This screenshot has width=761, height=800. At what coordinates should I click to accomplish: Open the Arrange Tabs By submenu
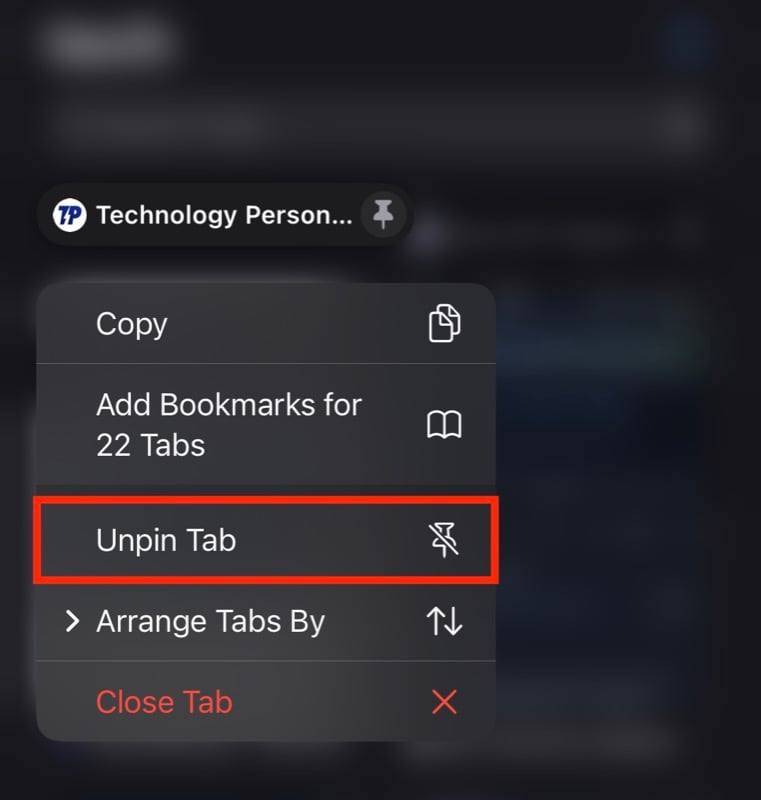click(266, 622)
